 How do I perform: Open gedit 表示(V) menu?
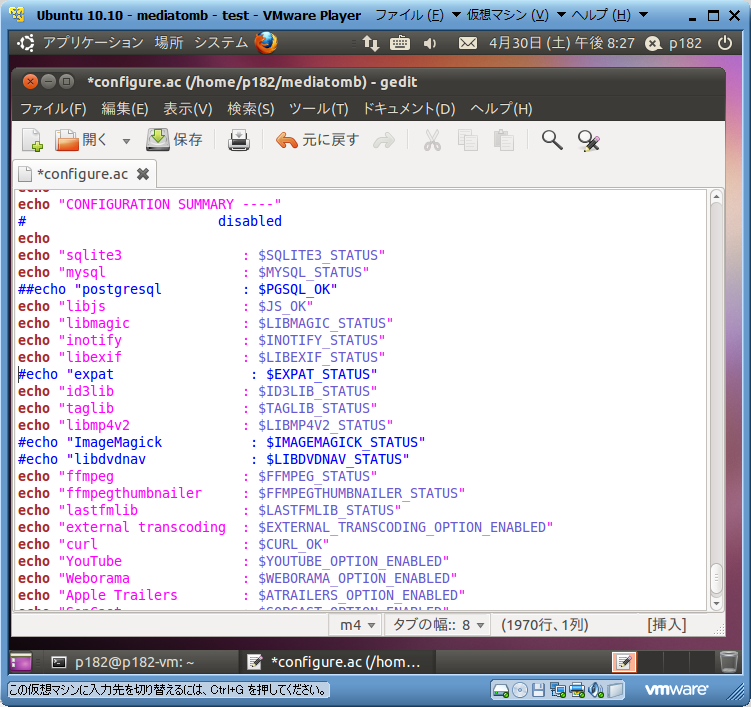click(188, 109)
